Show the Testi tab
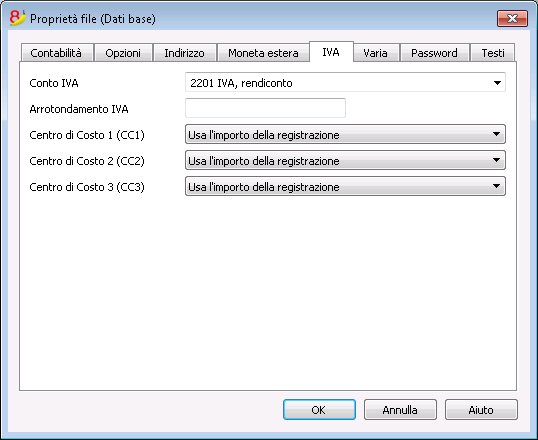 click(493, 53)
